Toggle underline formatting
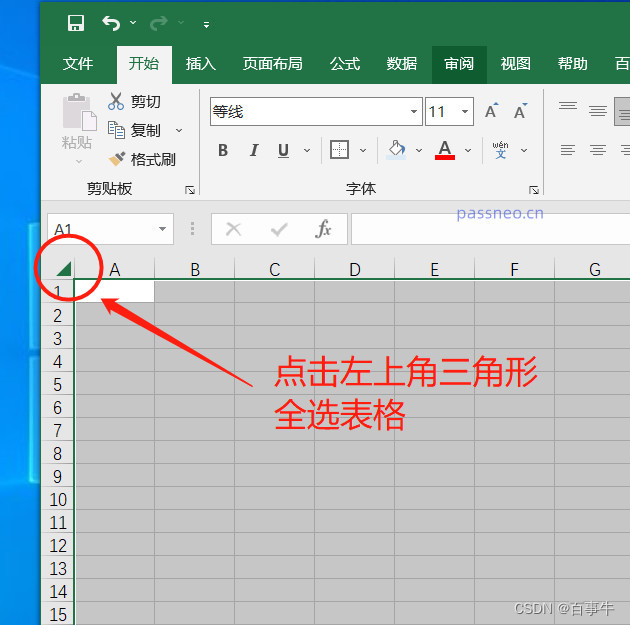Image resolution: width=630 pixels, height=625 pixels. (284, 150)
